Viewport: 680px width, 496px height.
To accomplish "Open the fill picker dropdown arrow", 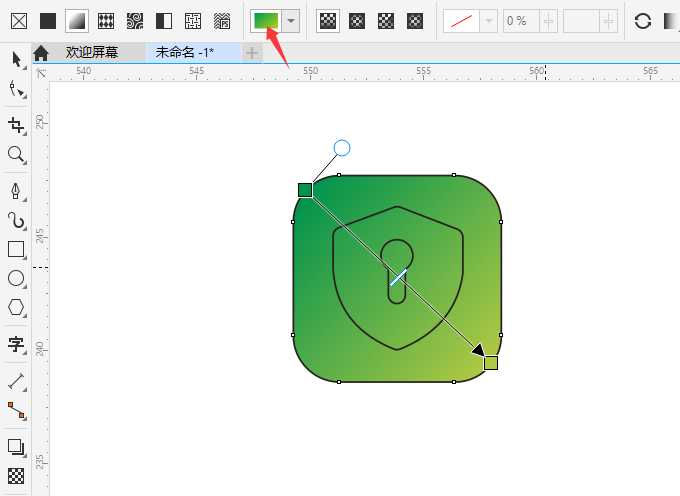I will coord(291,20).
